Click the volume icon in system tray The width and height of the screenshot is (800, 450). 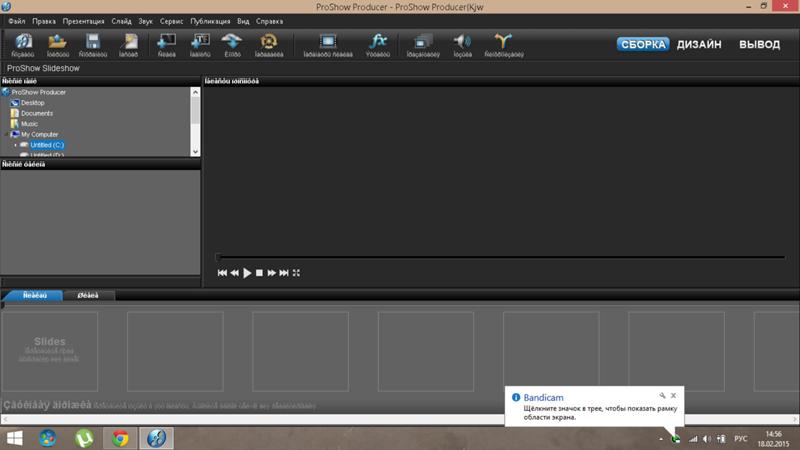[x=707, y=439]
